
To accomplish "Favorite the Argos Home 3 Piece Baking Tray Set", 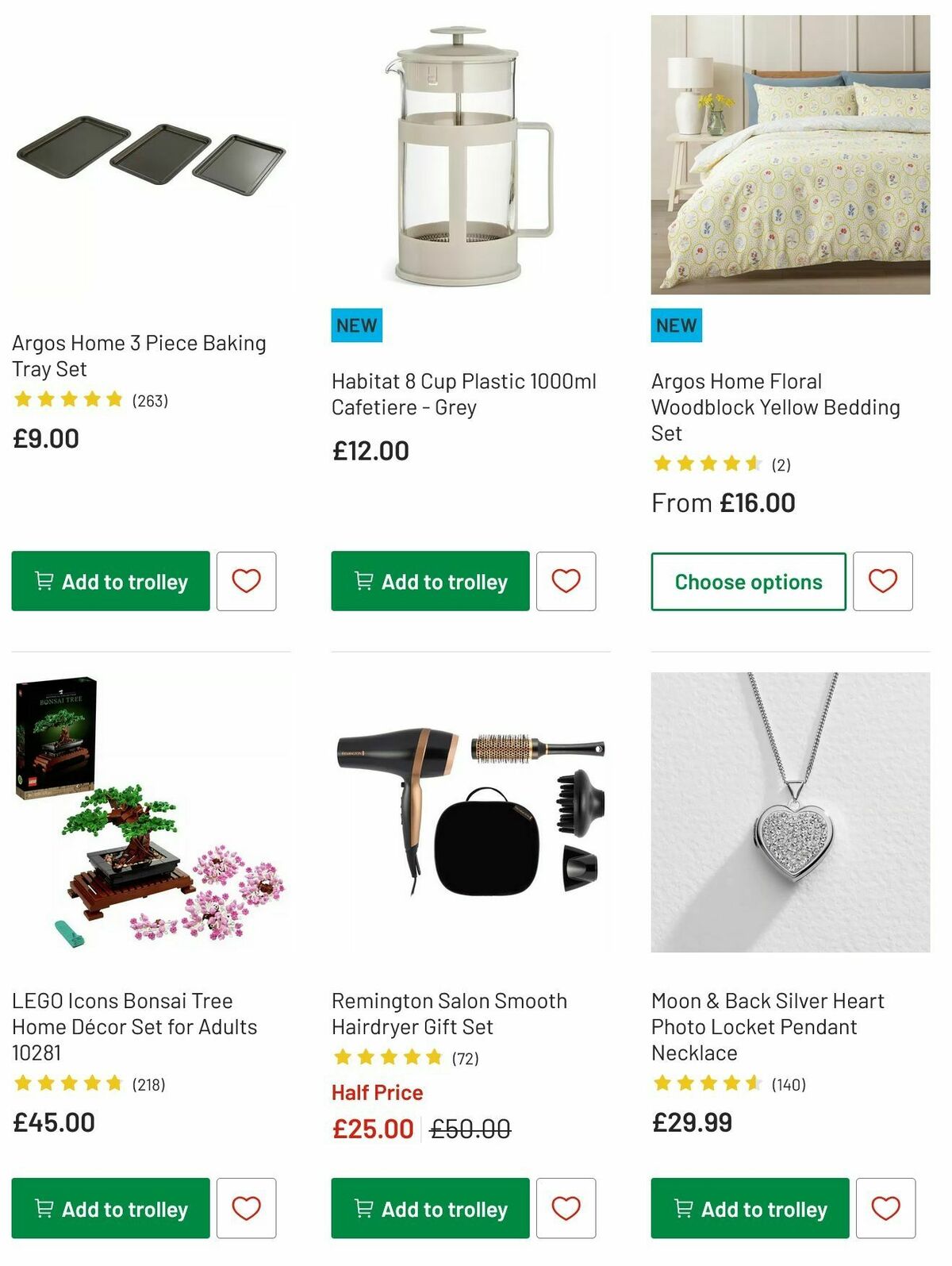I will (247, 581).
